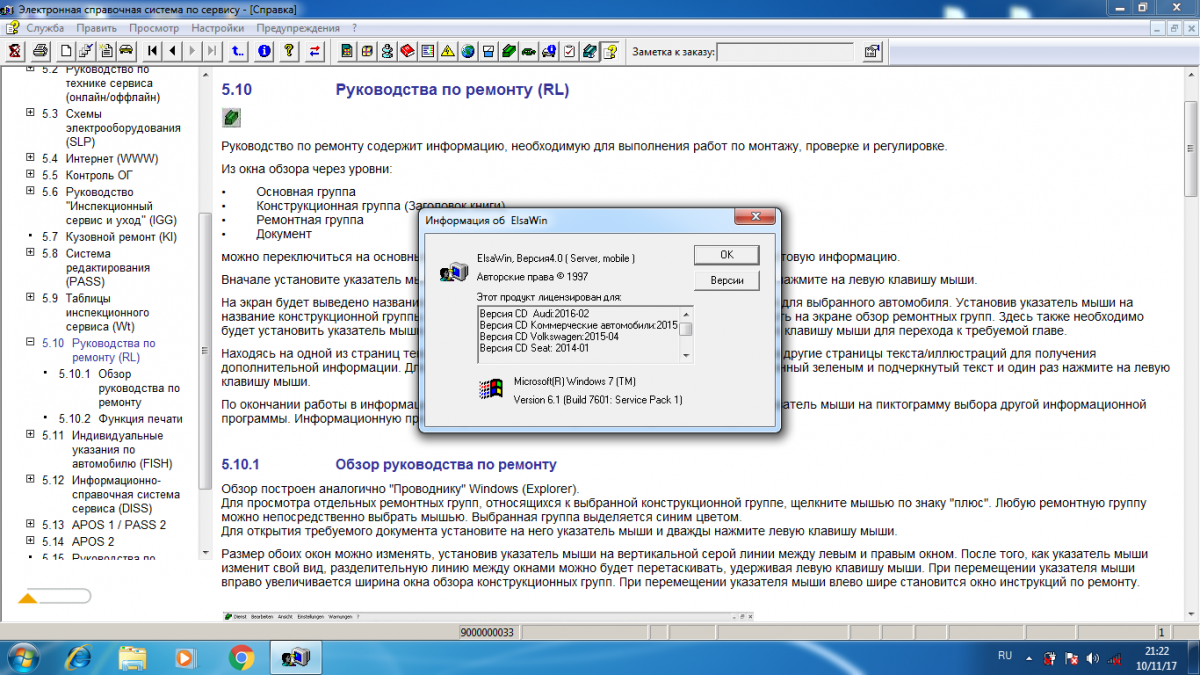This screenshot has width=1200, height=675.
Task: Expand the 5.5 Контроль ОГ node
Action: coord(30,174)
